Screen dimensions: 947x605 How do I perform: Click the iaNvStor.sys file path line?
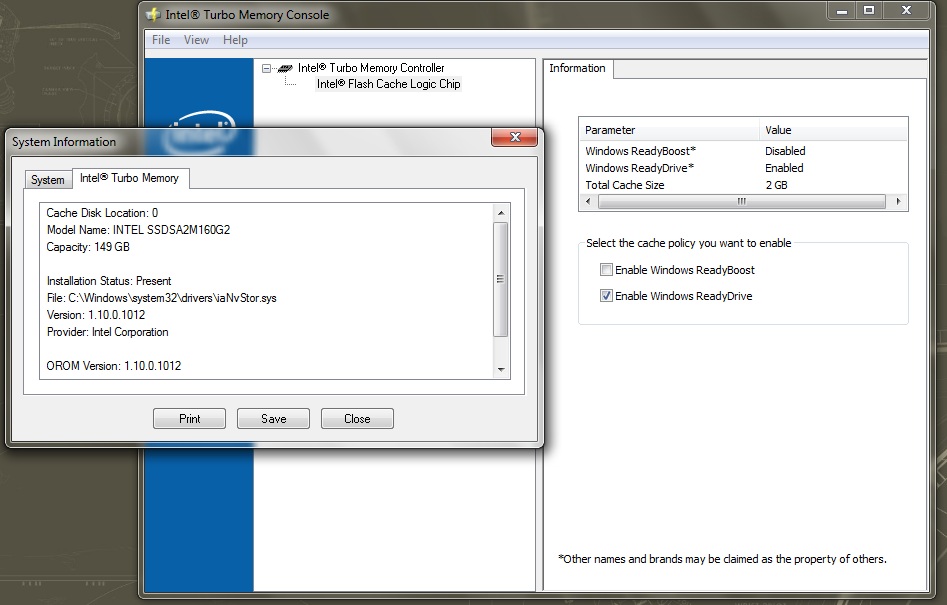click(161, 298)
